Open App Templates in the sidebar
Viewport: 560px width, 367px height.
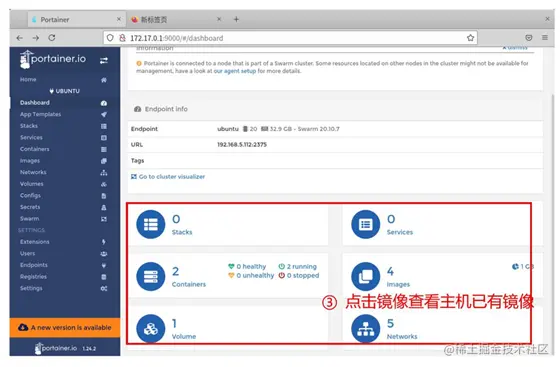click(40, 114)
